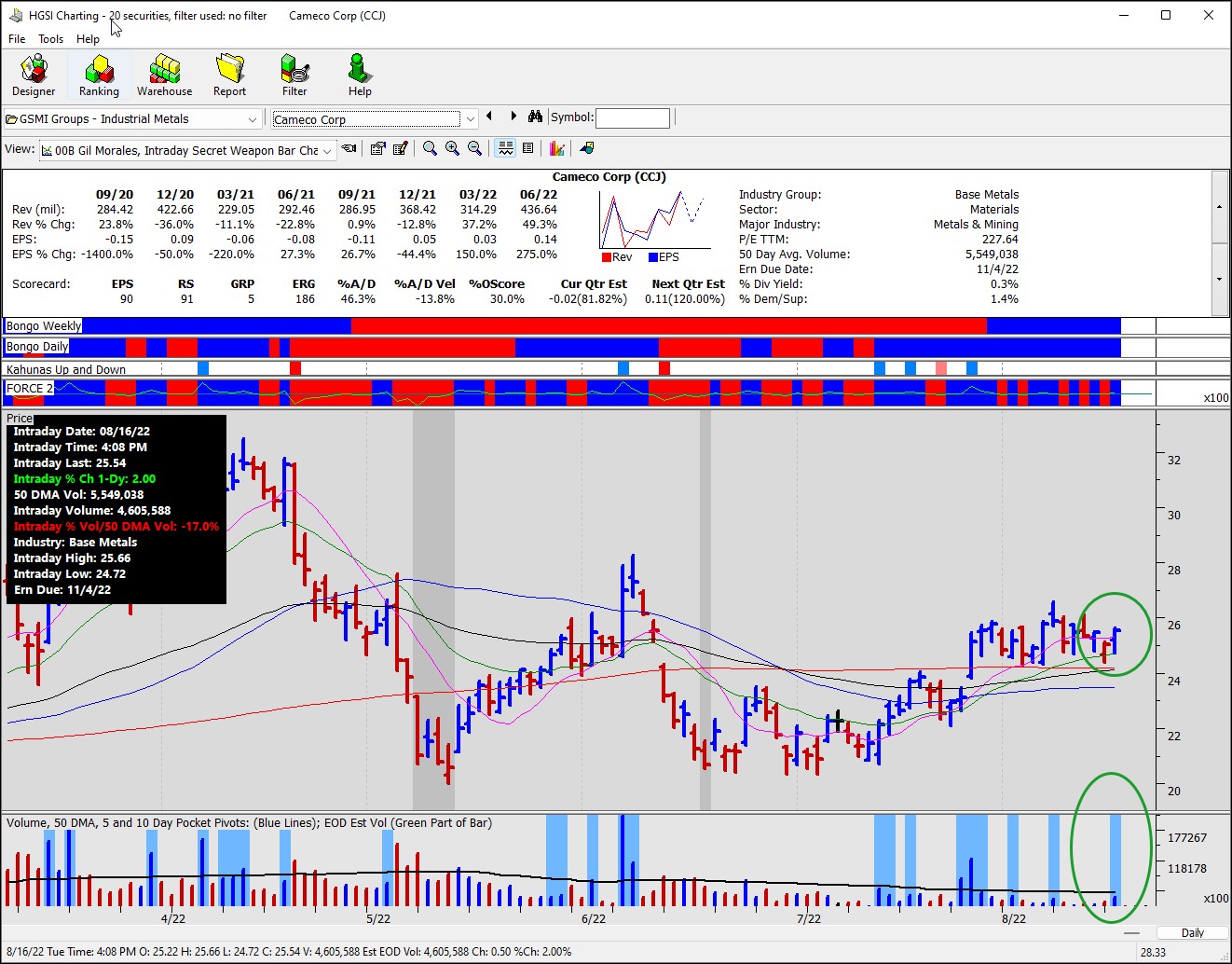Screen dimensions: 1232x964
Task: Open the Ranking tool
Action: [99, 76]
